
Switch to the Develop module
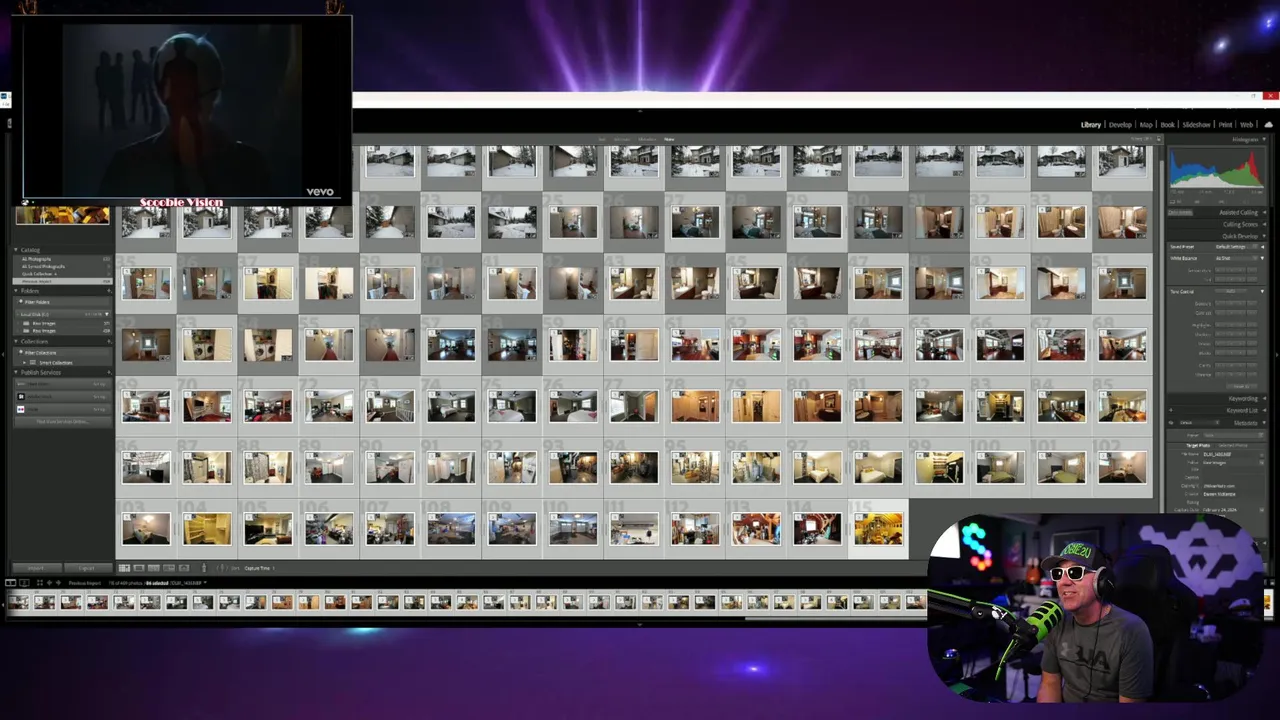[x=1120, y=125]
